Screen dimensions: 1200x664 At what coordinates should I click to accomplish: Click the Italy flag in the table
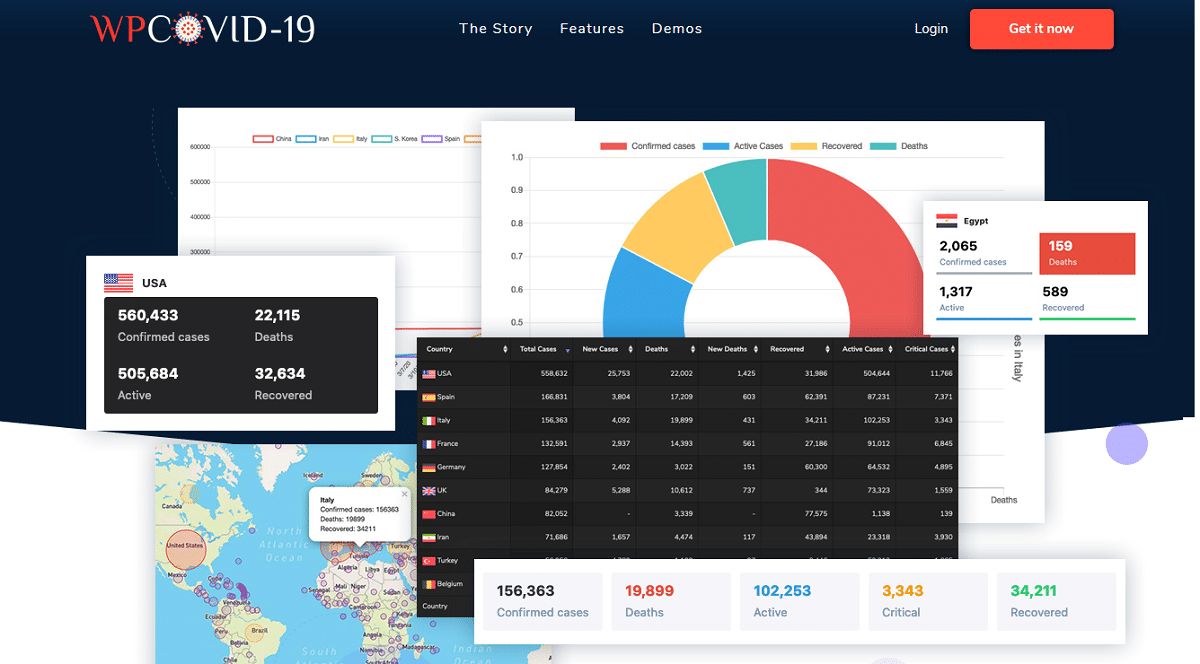coord(429,421)
